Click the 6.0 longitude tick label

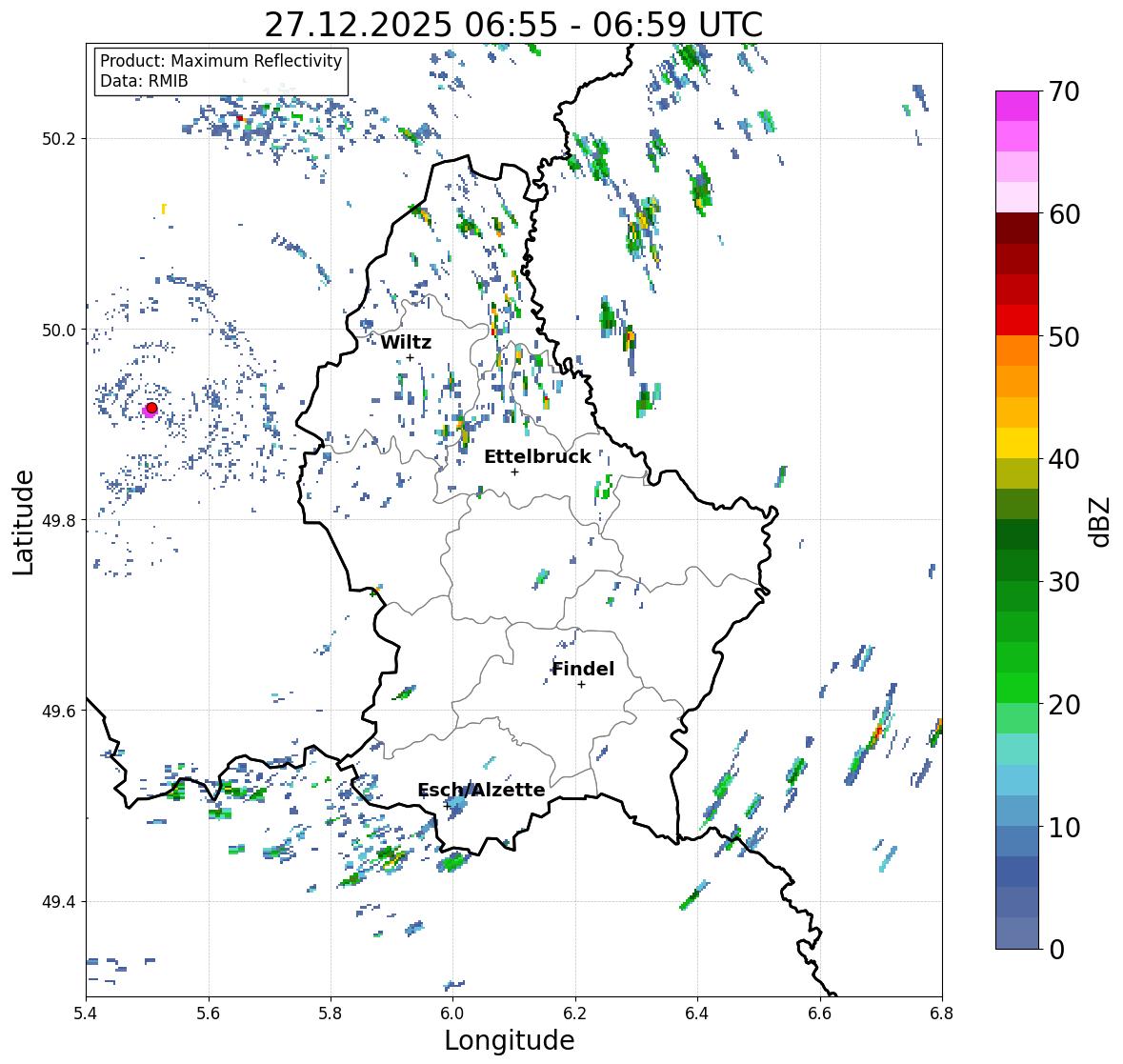(452, 1014)
